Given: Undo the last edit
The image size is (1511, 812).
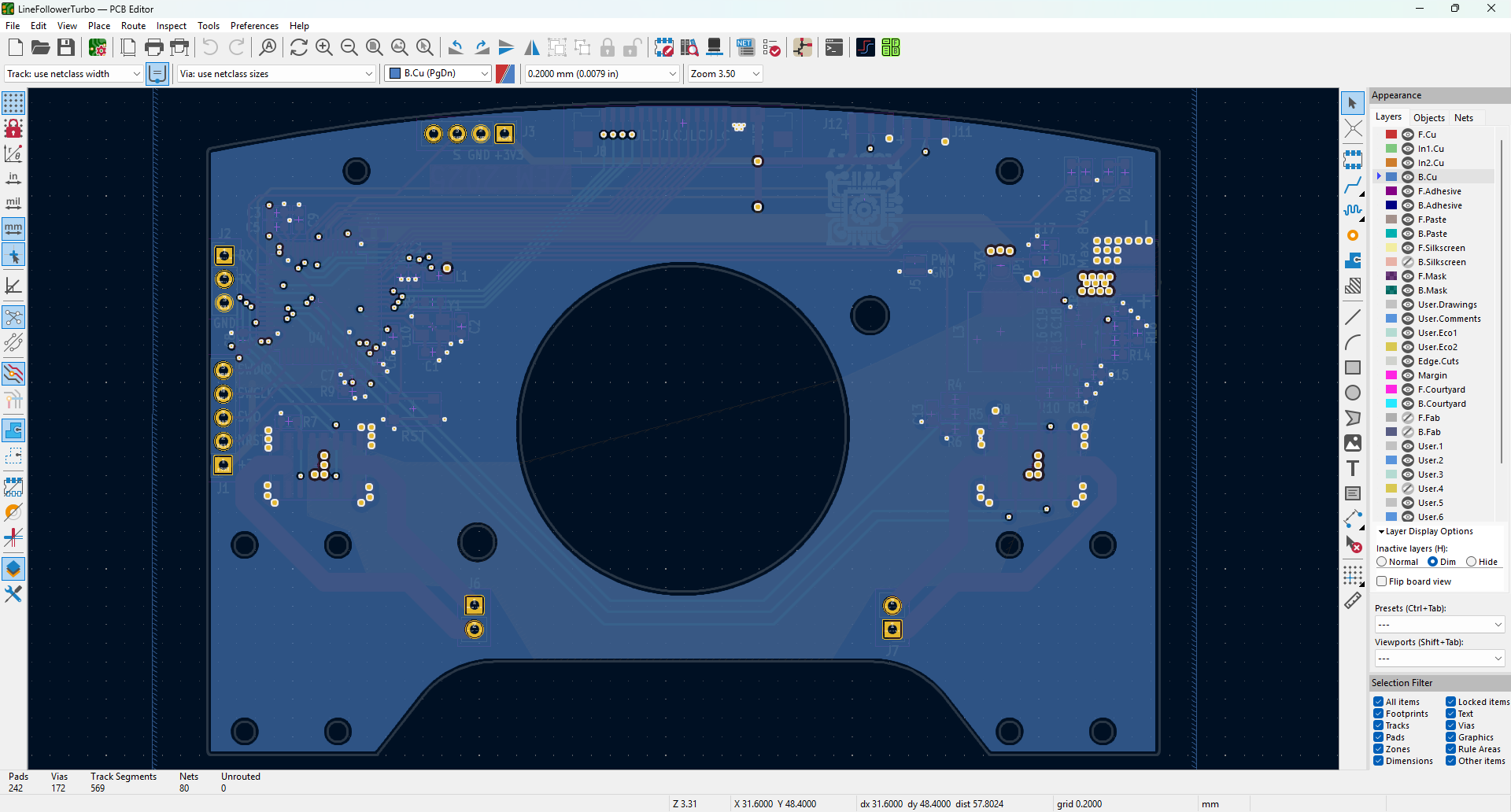Looking at the screenshot, I should 210,48.
